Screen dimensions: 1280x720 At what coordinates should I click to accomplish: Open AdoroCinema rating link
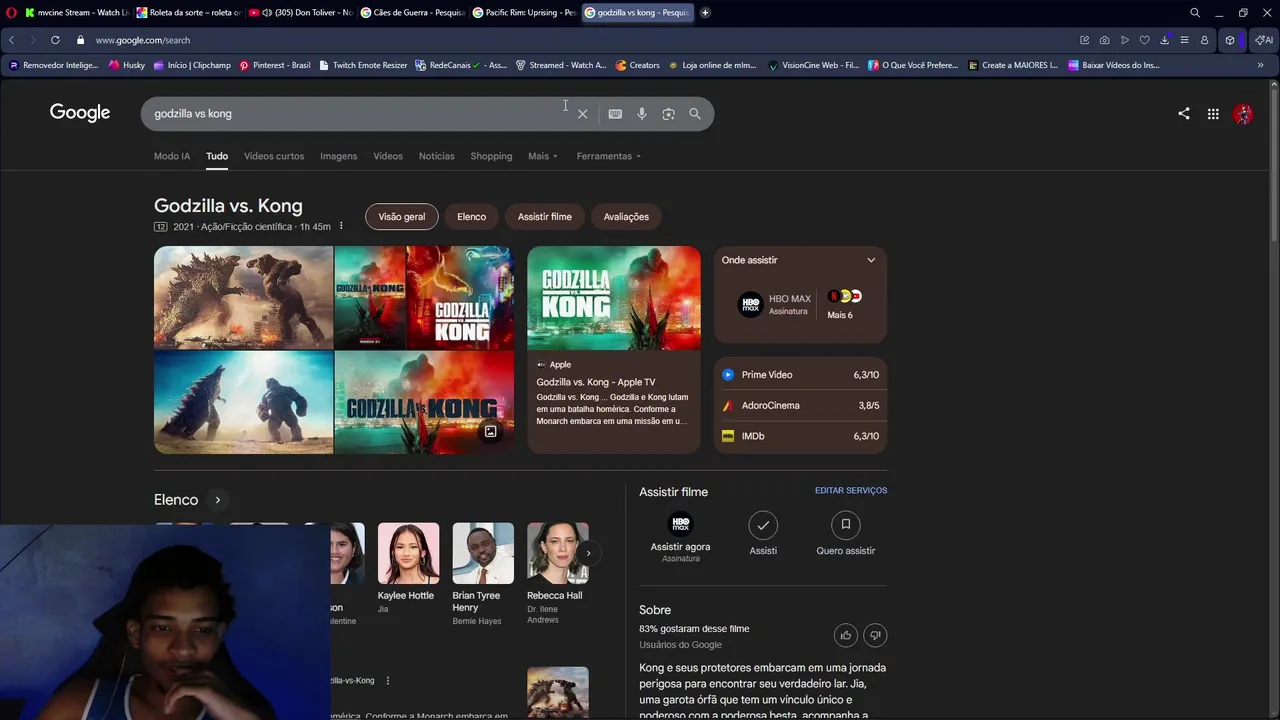click(800, 406)
